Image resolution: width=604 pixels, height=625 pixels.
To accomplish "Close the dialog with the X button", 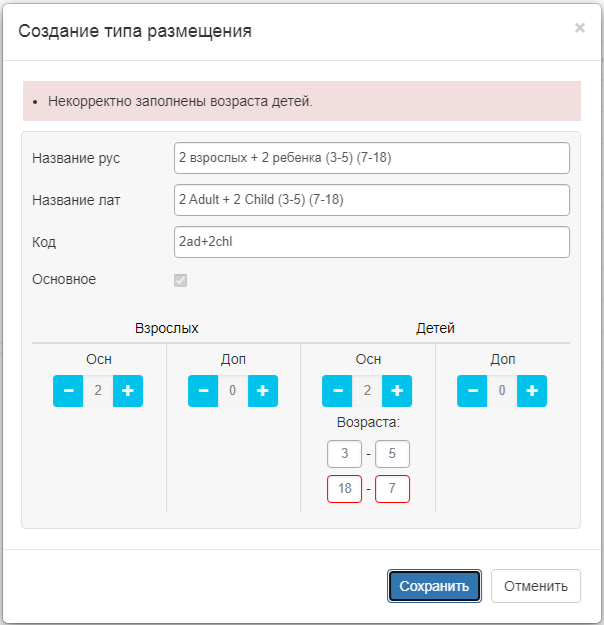I will pos(580,28).
